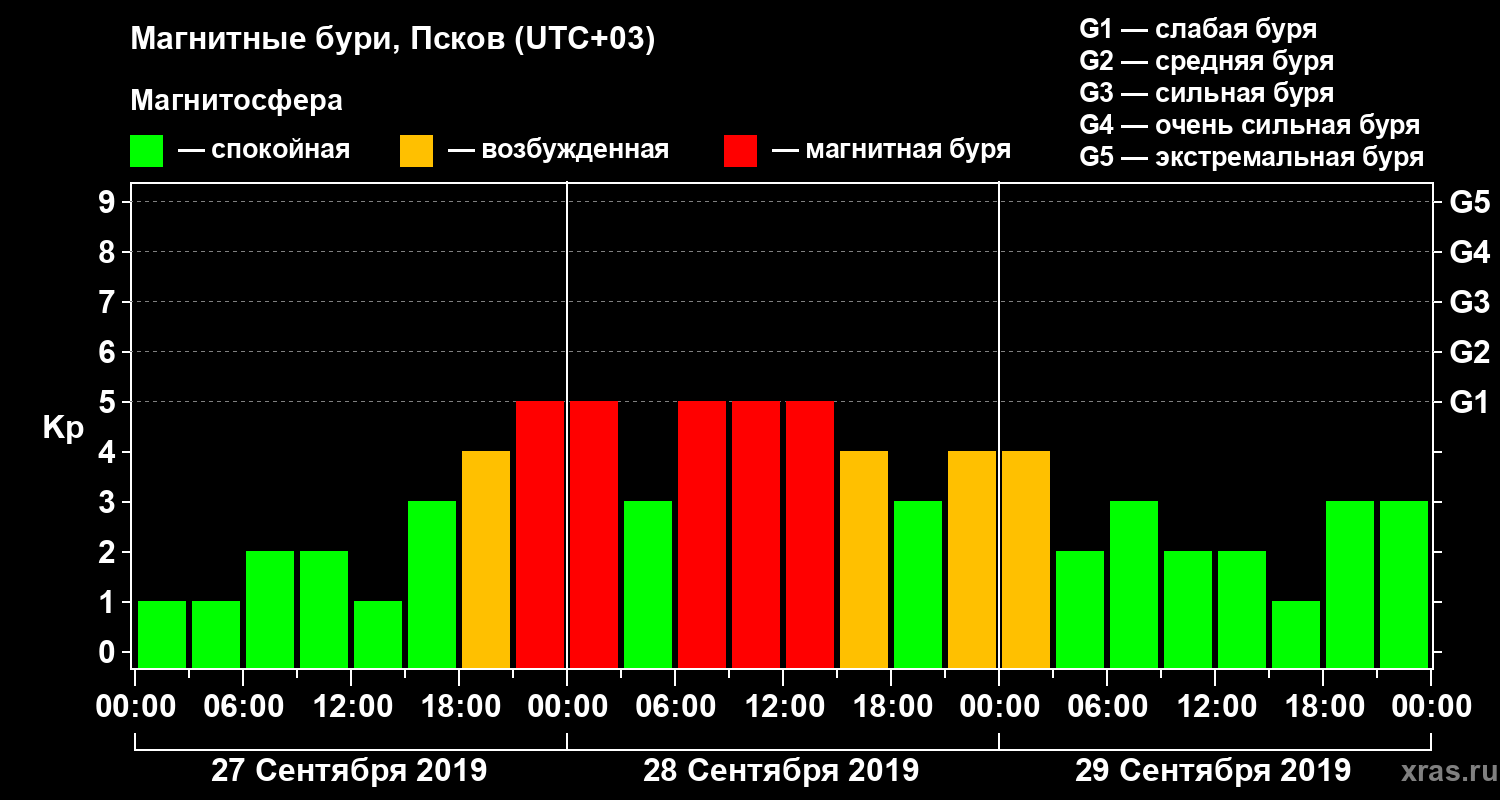Click the '29 Сентября 2019' date label
Screen dimensions: 1500x800
click(1213, 771)
